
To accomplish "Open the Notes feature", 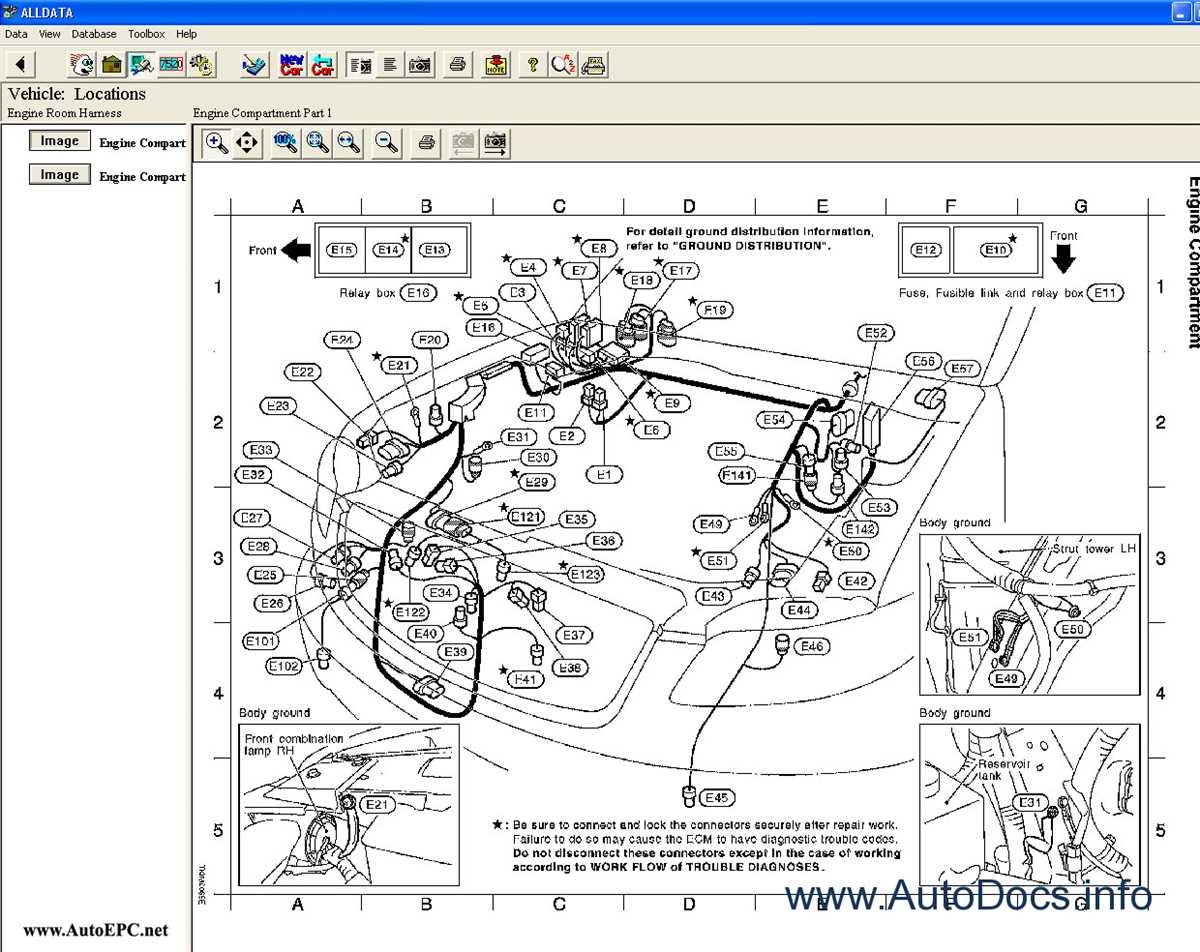I will 495,64.
